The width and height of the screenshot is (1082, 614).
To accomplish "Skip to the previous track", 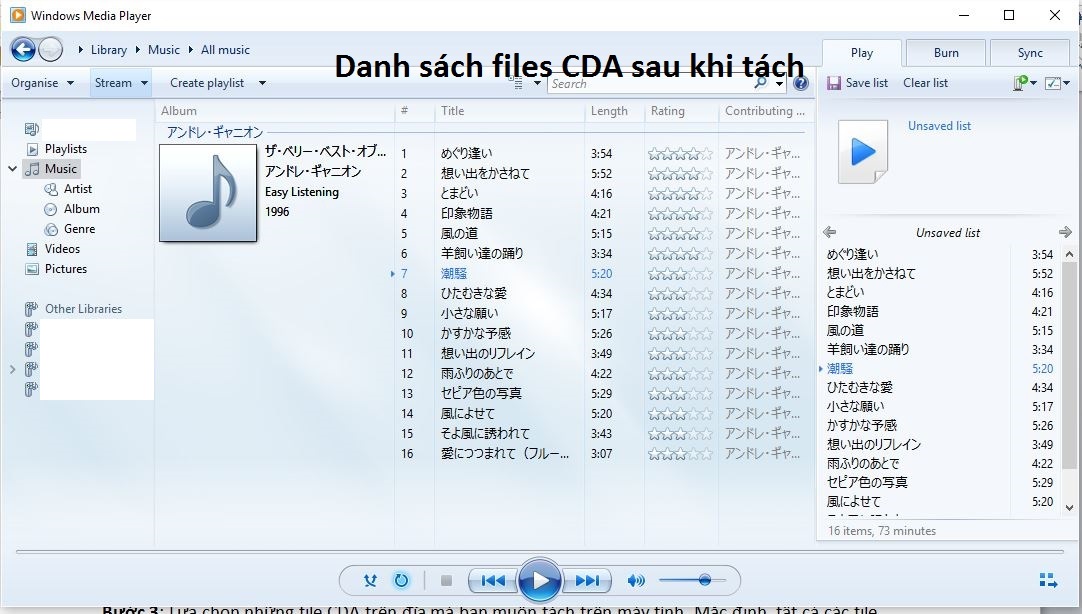I will tap(493, 580).
